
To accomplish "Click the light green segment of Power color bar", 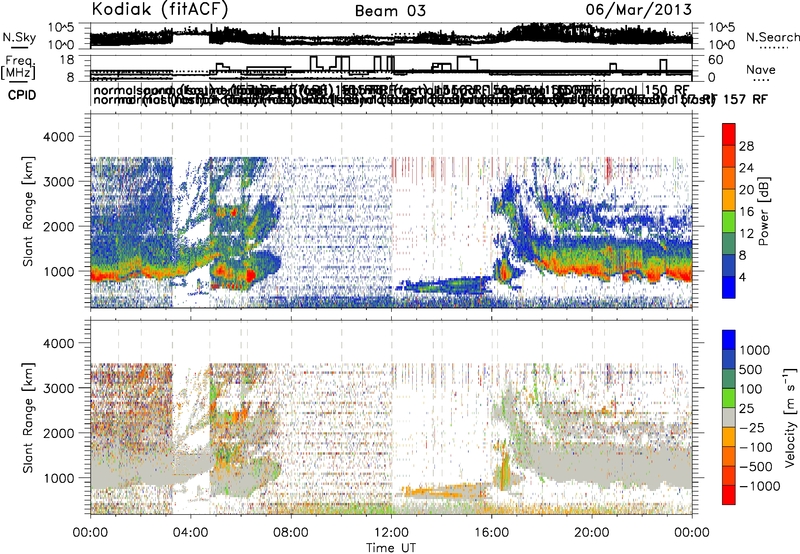I will (729, 222).
